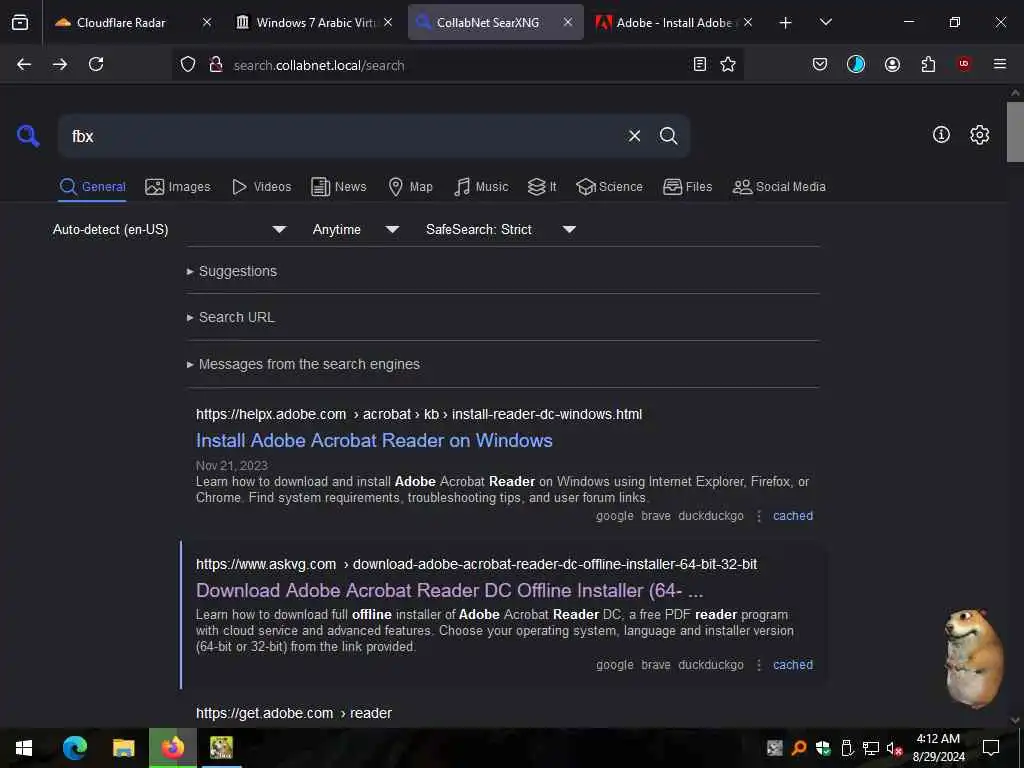Open SearXNG preferences gear

pos(980,135)
